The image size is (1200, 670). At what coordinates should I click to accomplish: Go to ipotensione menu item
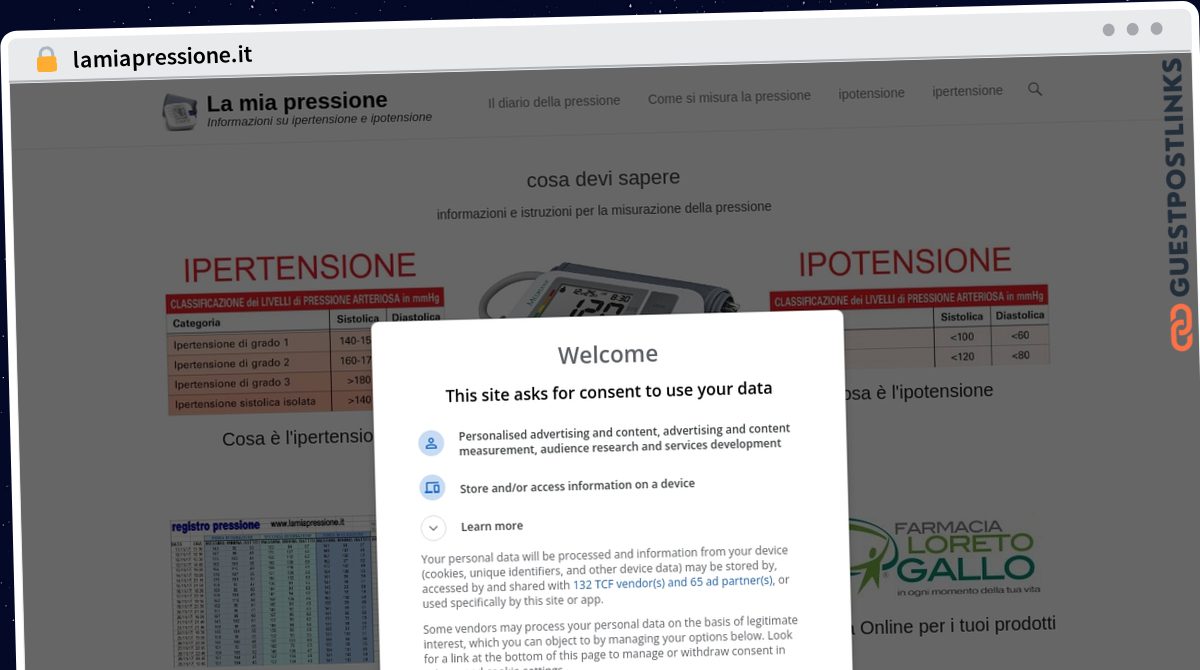(871, 93)
